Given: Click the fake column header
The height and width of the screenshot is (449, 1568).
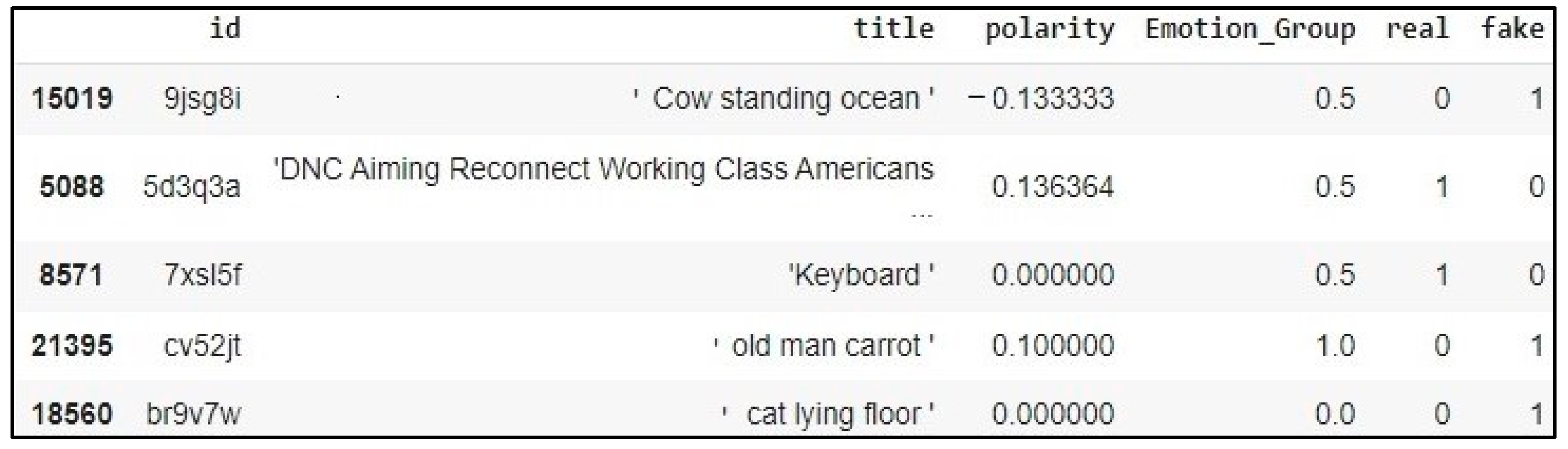Looking at the screenshot, I should tap(1513, 29).
